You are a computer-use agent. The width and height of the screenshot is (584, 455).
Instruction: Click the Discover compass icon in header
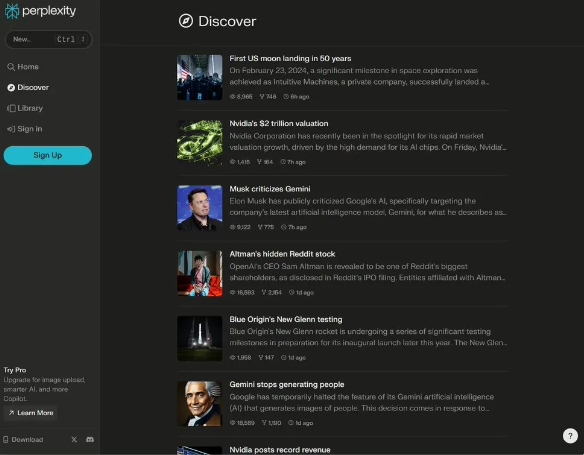click(186, 21)
